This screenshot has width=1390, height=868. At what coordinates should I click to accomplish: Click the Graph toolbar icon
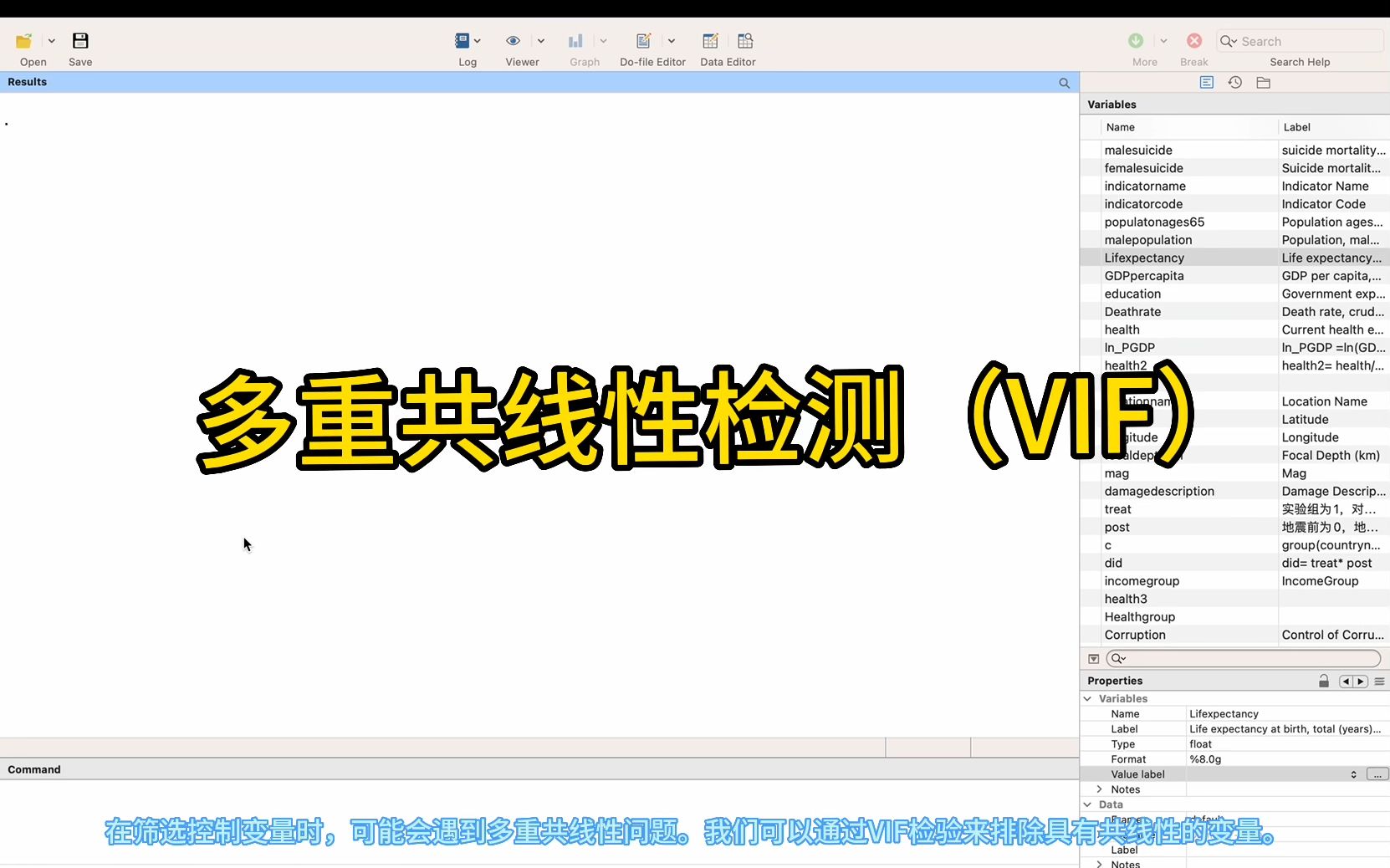[575, 41]
